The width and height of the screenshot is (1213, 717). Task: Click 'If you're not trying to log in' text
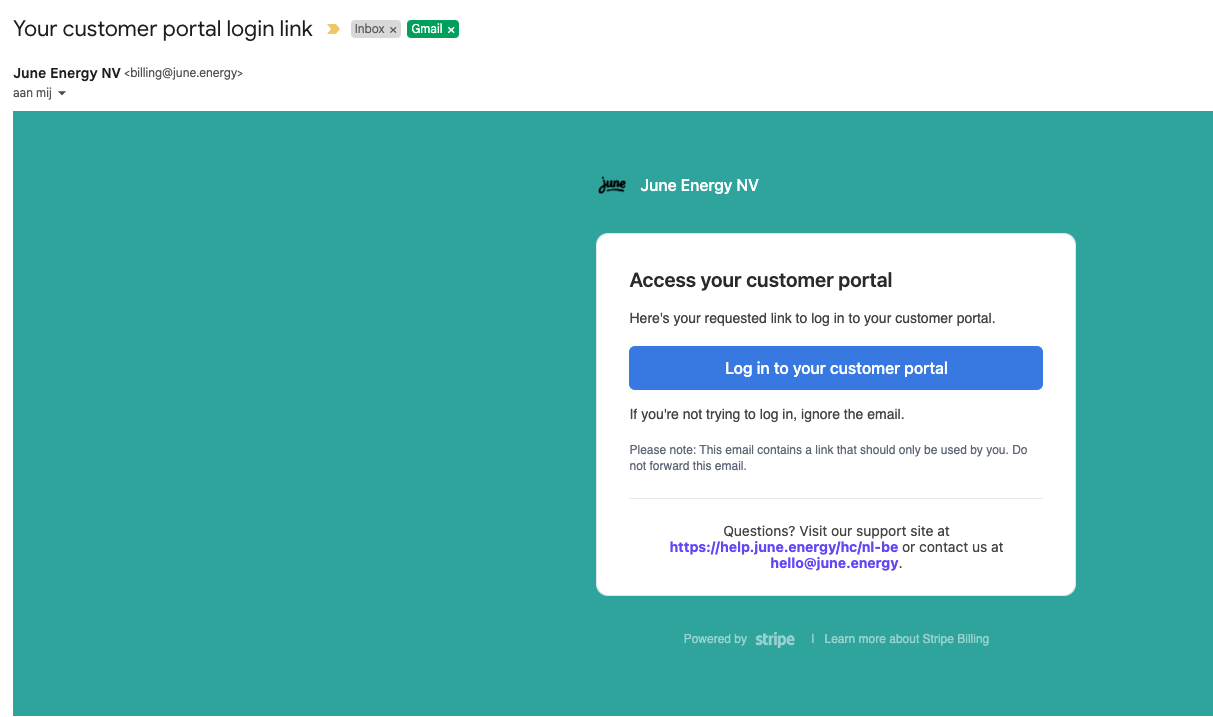coord(767,414)
